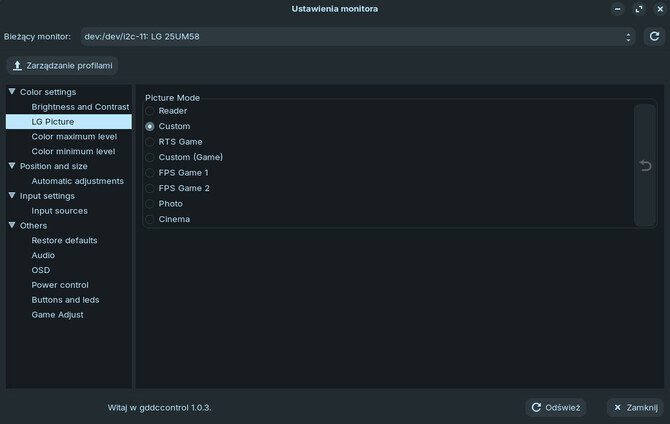Click the reset Picture Mode undo arrow
The width and height of the screenshot is (670, 424).
(x=645, y=166)
